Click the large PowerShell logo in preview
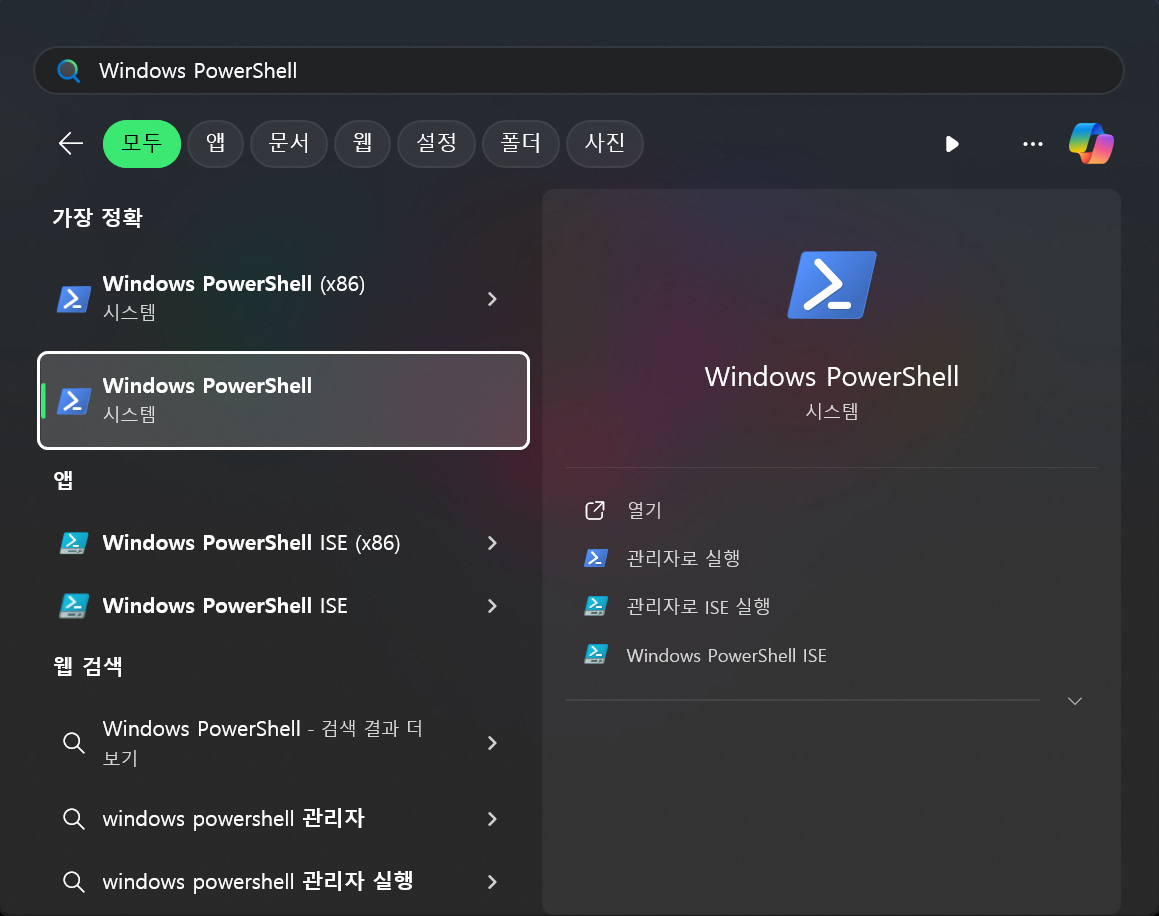Viewport: 1159px width, 916px height. (832, 285)
